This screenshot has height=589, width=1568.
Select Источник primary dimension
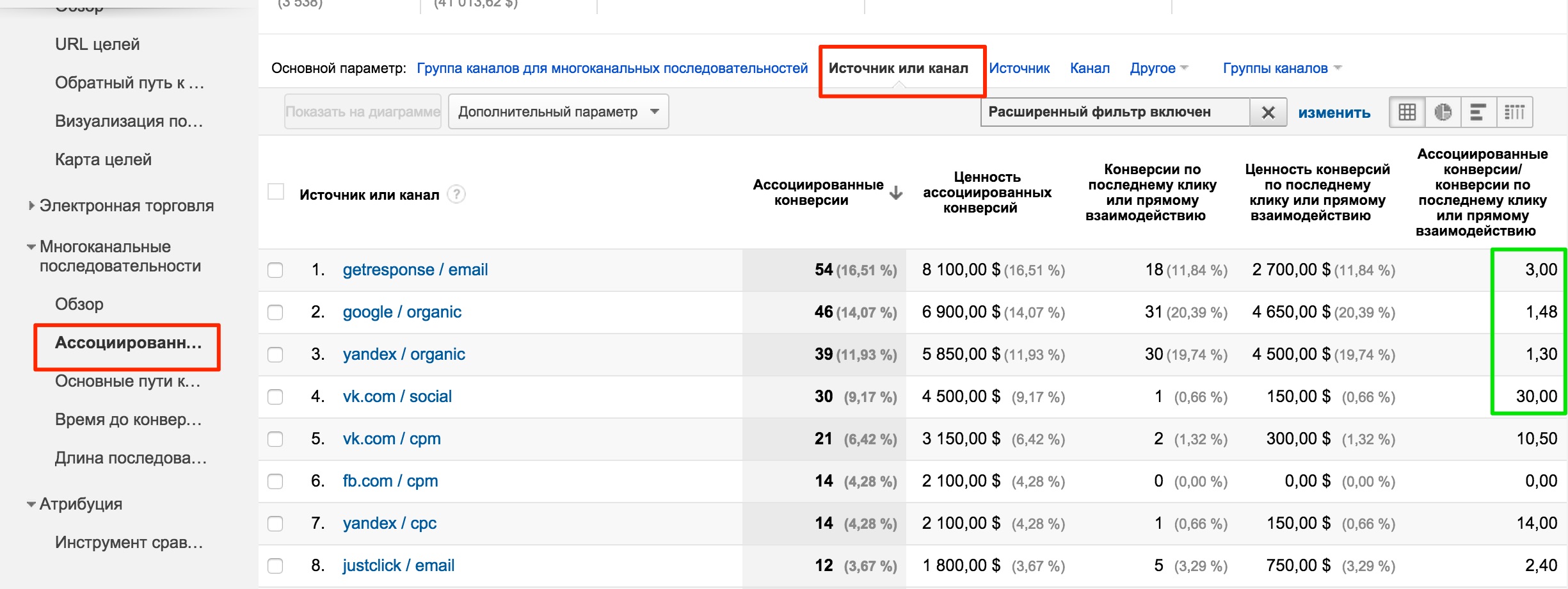pos(1019,69)
